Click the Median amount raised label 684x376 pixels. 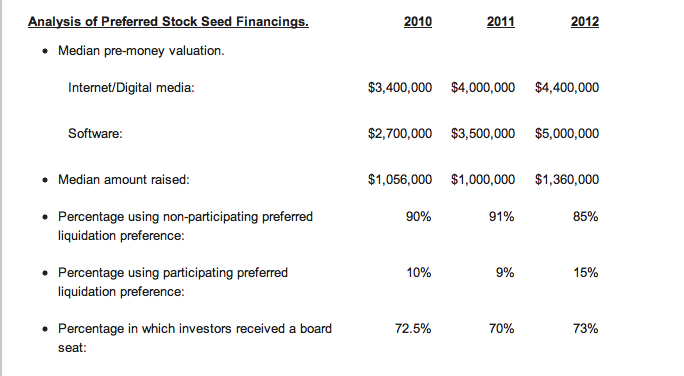click(x=124, y=180)
